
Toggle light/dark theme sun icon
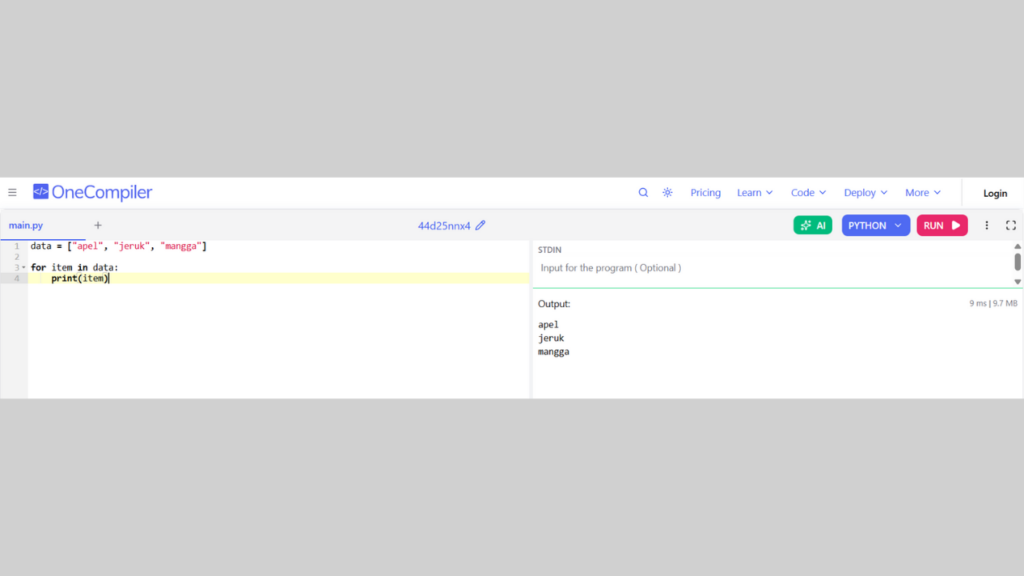[667, 193]
